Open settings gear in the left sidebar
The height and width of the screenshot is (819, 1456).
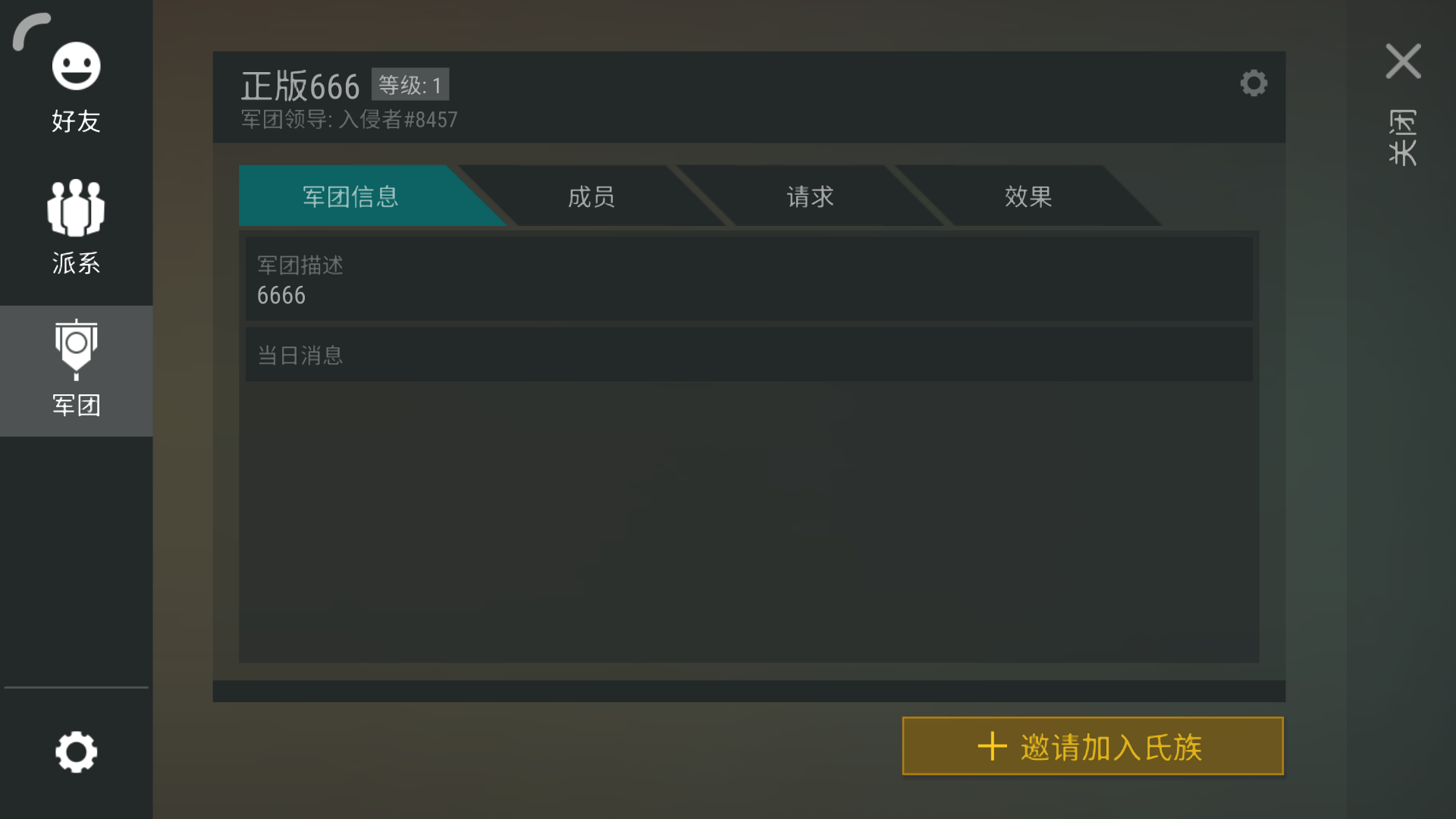pos(76,752)
